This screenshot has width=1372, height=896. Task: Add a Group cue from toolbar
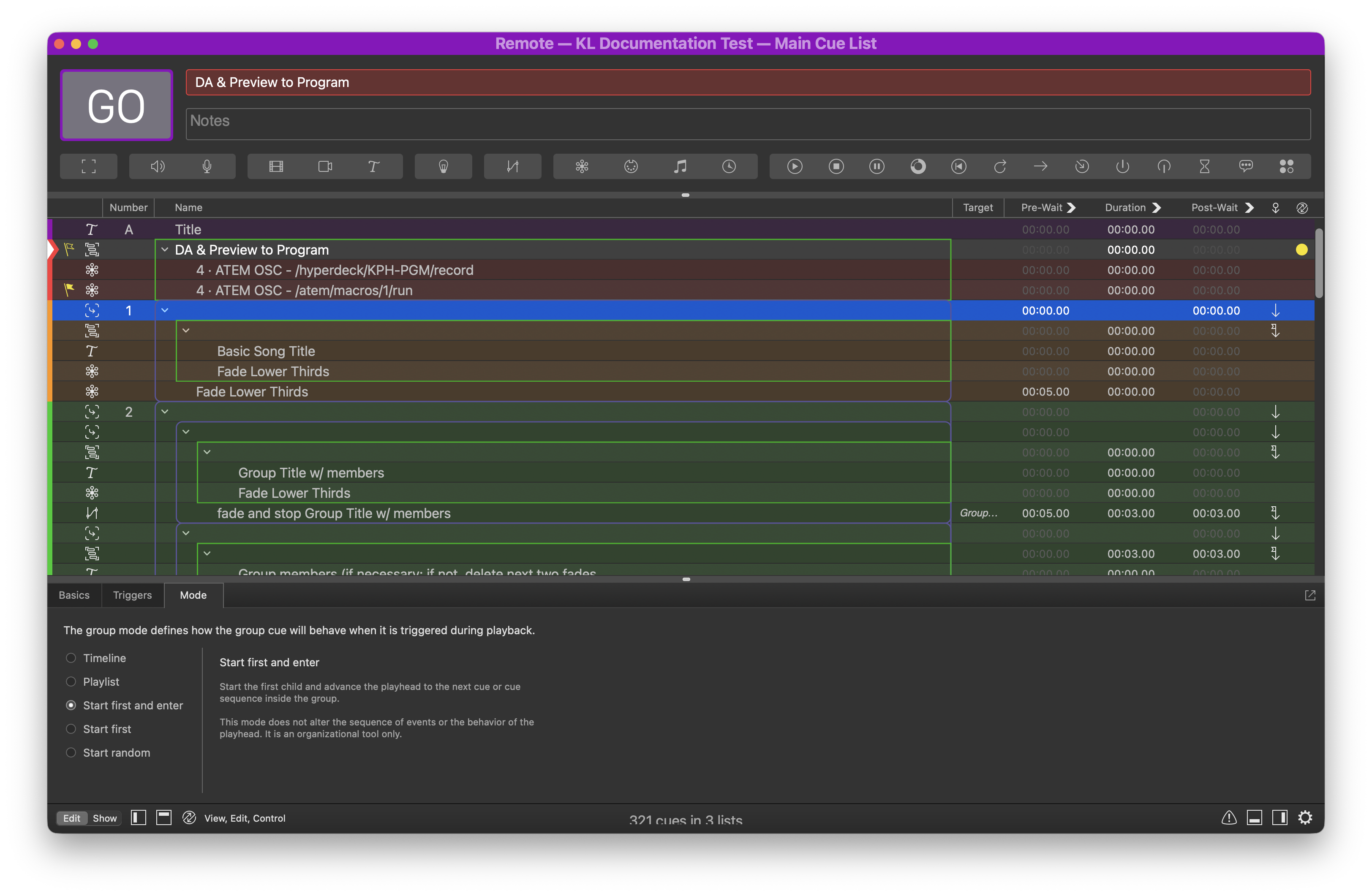point(89,166)
